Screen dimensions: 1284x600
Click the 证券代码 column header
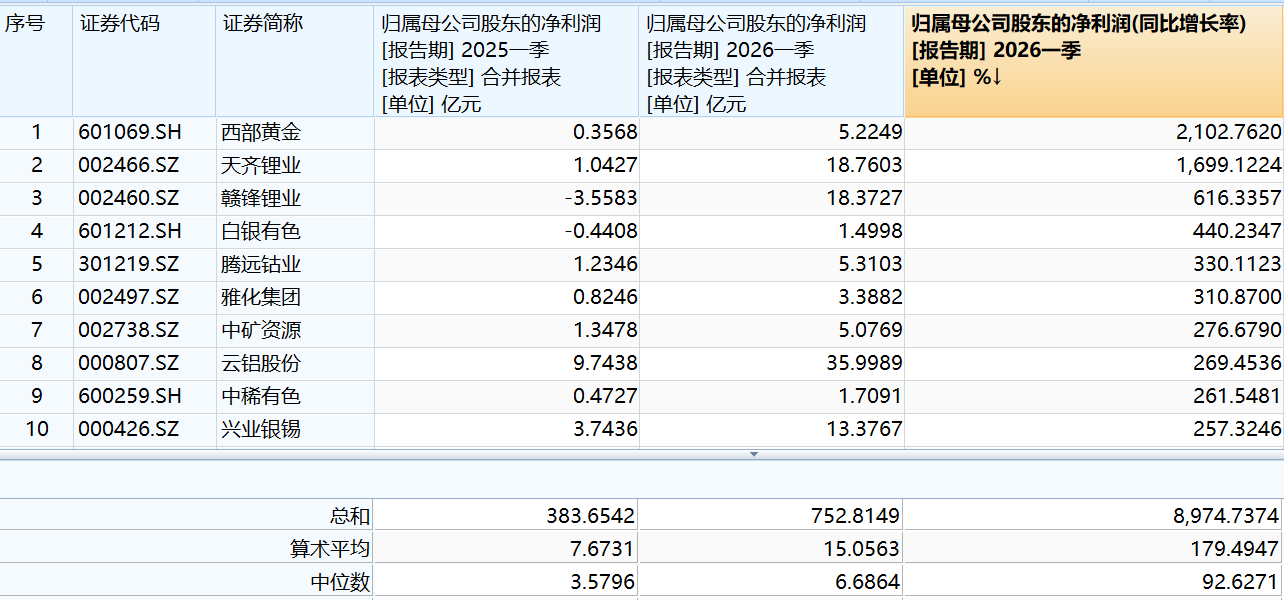144,61
